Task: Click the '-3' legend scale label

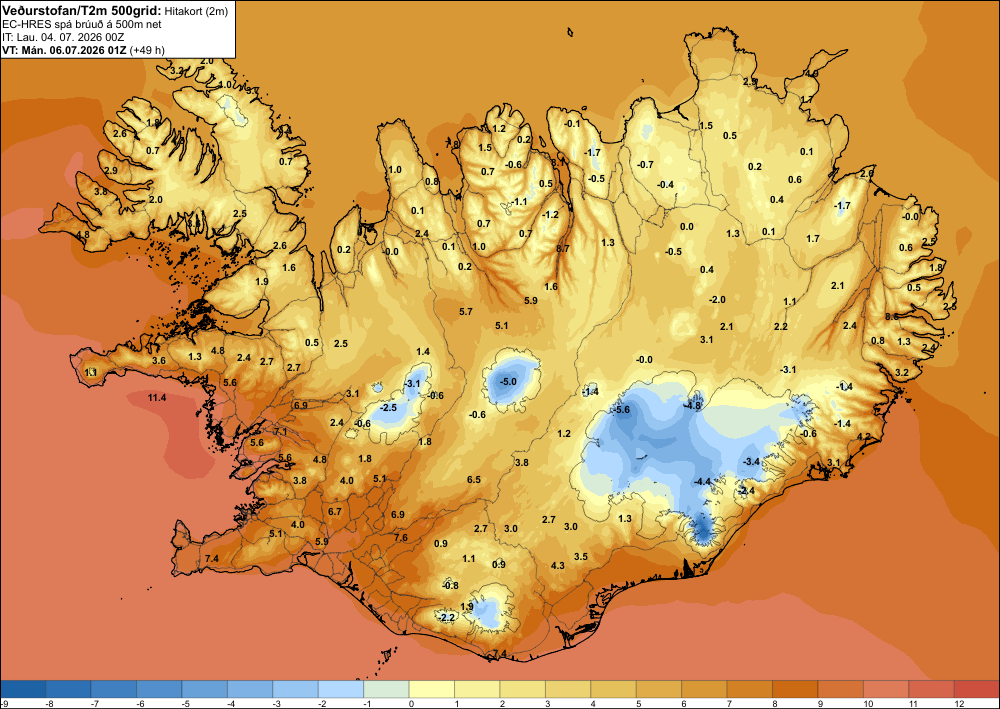Action: pyautogui.click(x=276, y=703)
